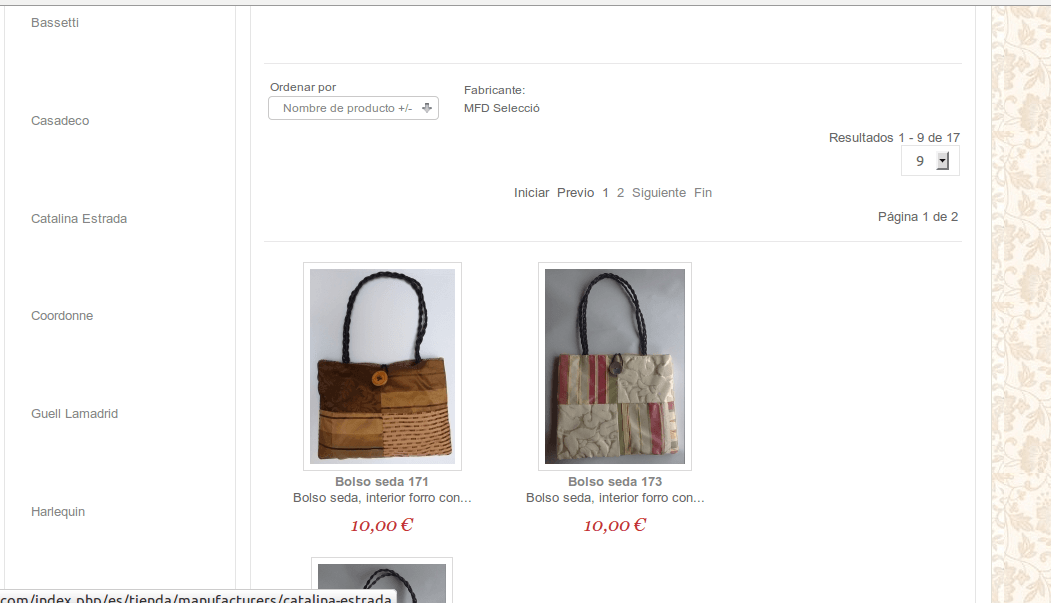
Task: Select Catalina Estrada in the sidebar
Action: coord(78,218)
